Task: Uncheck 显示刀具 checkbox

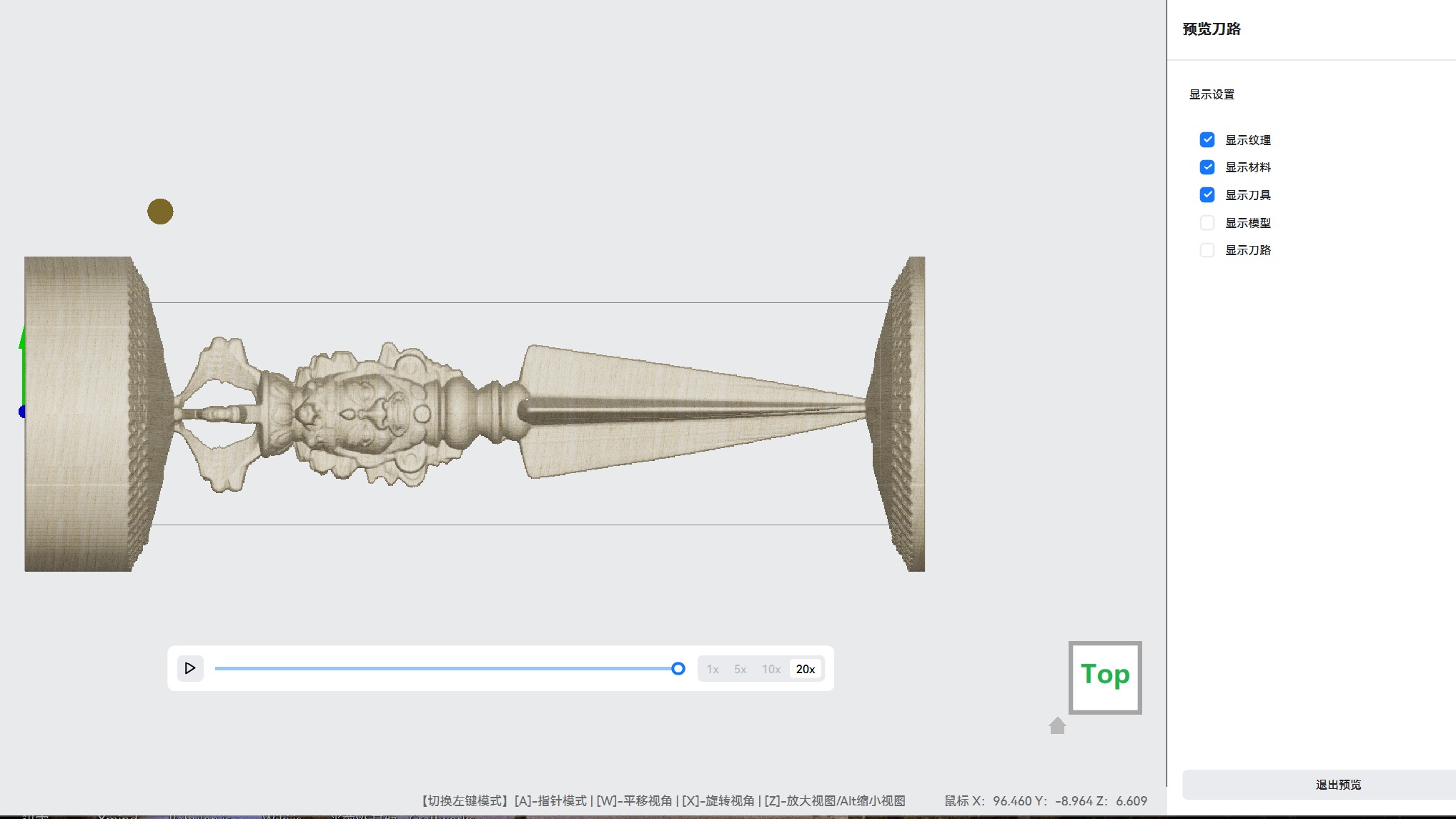Action: coord(1207,194)
